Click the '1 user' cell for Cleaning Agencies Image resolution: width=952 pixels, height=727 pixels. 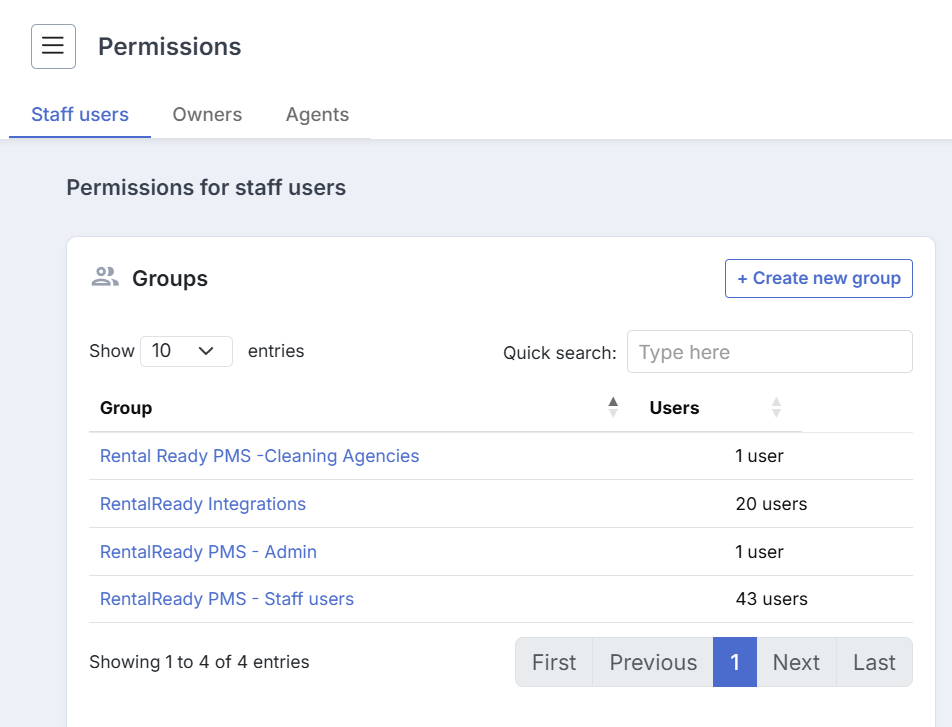point(760,456)
